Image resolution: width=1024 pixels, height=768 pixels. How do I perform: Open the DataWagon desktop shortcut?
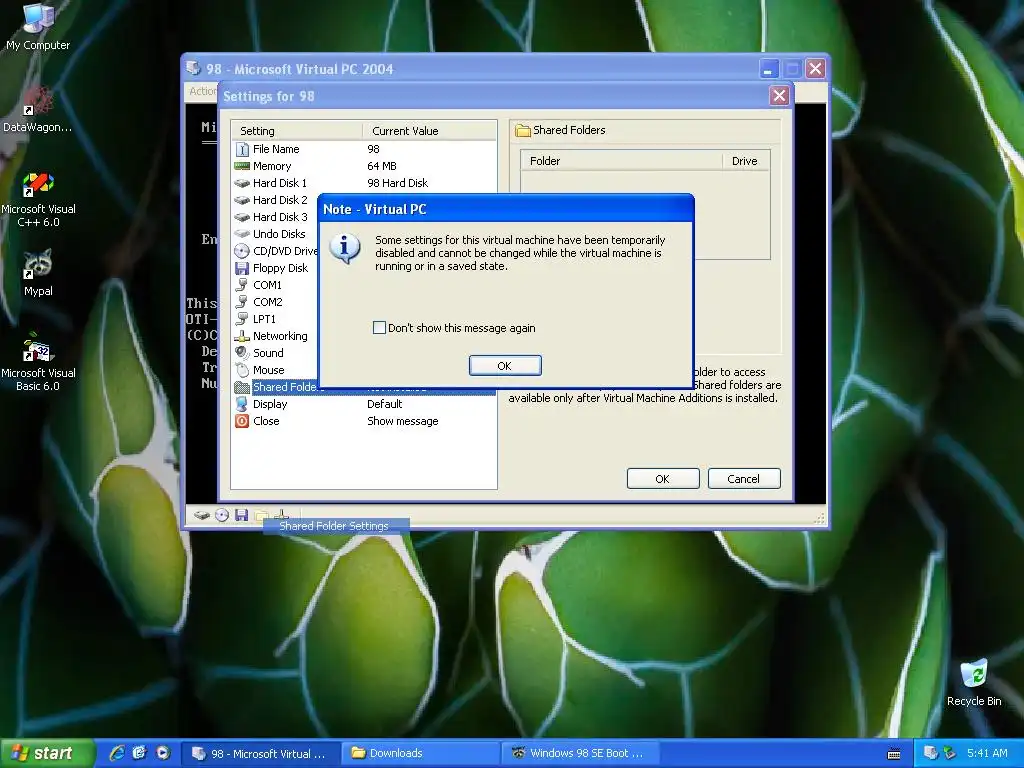pyautogui.click(x=37, y=110)
